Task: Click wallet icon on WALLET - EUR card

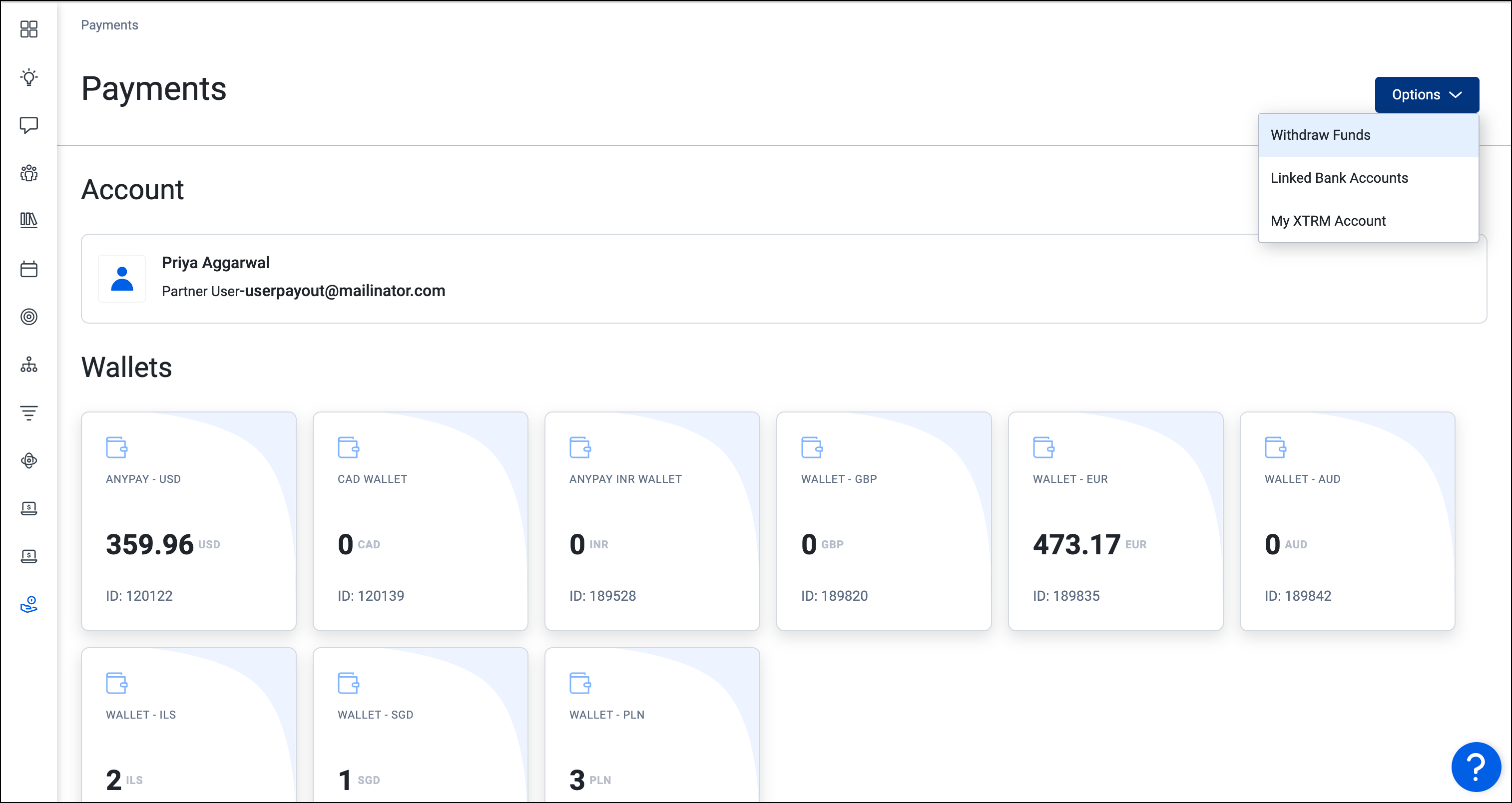Action: [x=1044, y=447]
